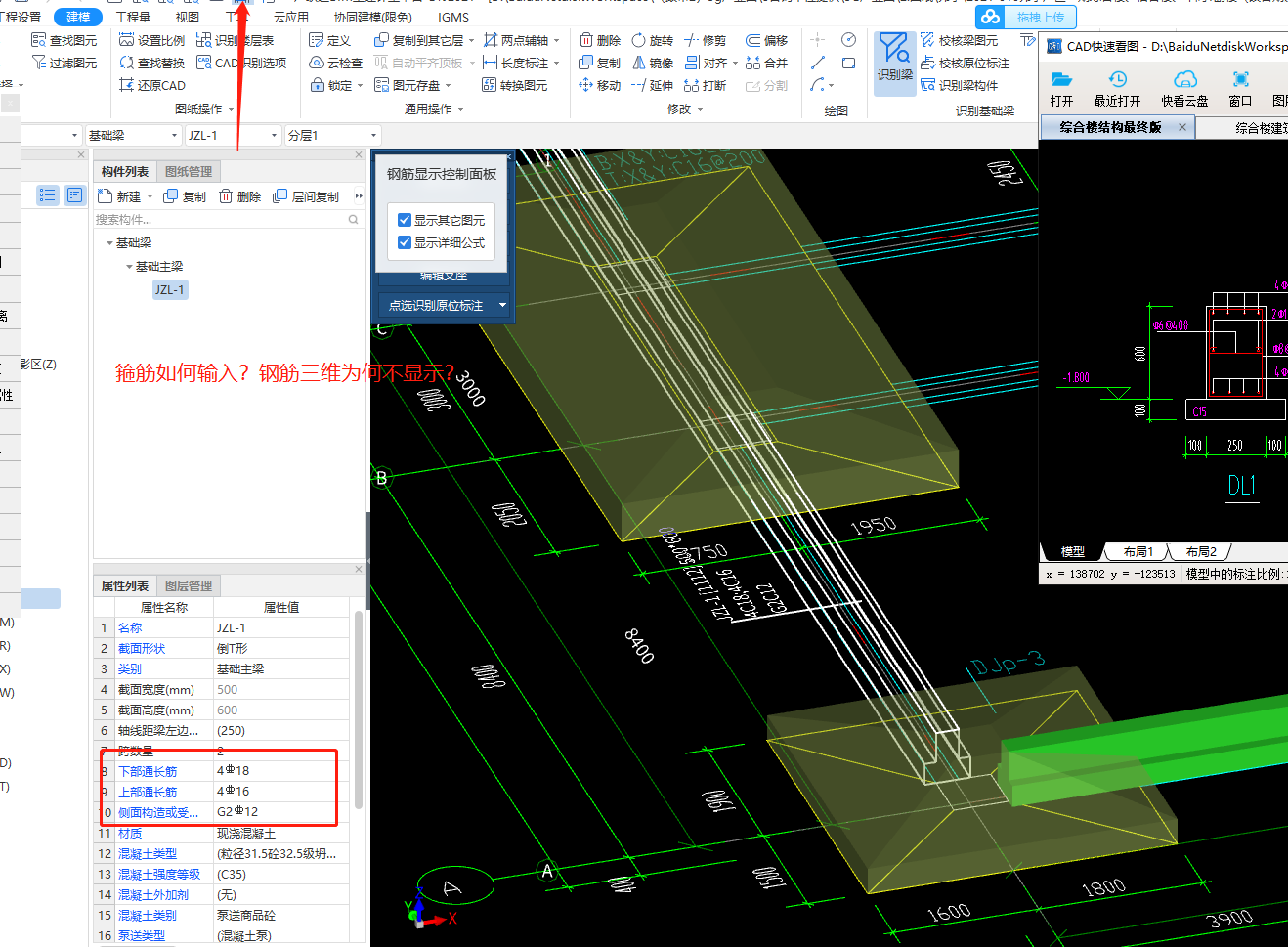Screen dimensions: 1288x947
Task: Select the 打断 break tool
Action: pyautogui.click(x=706, y=85)
